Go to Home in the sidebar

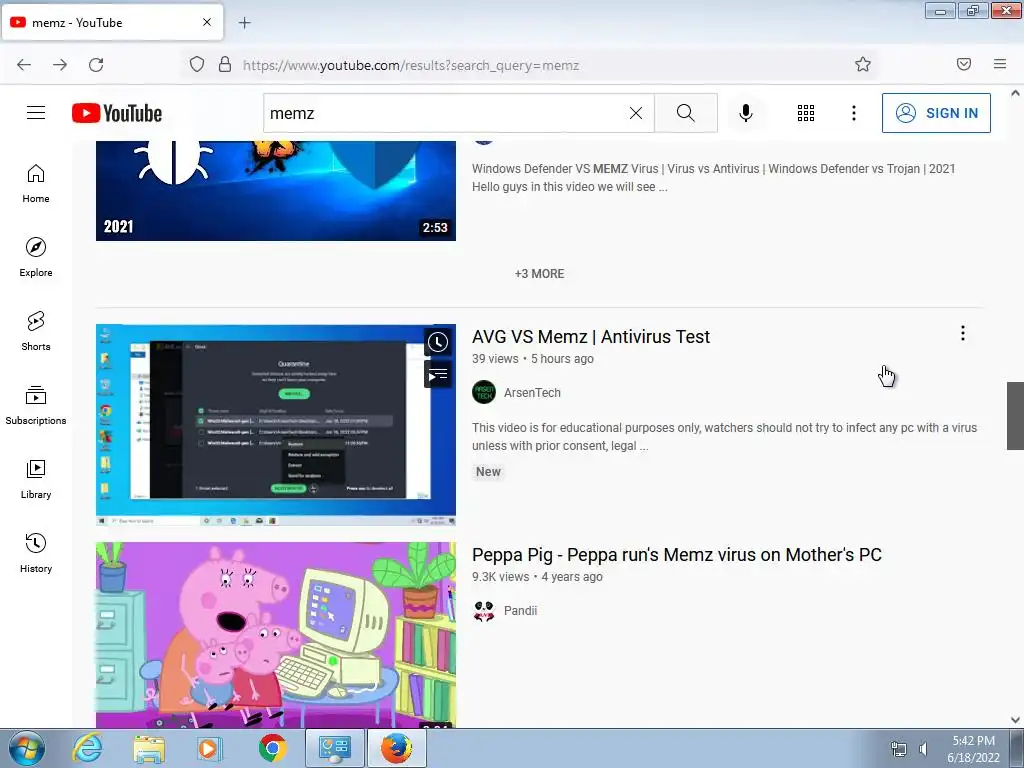pyautogui.click(x=36, y=184)
